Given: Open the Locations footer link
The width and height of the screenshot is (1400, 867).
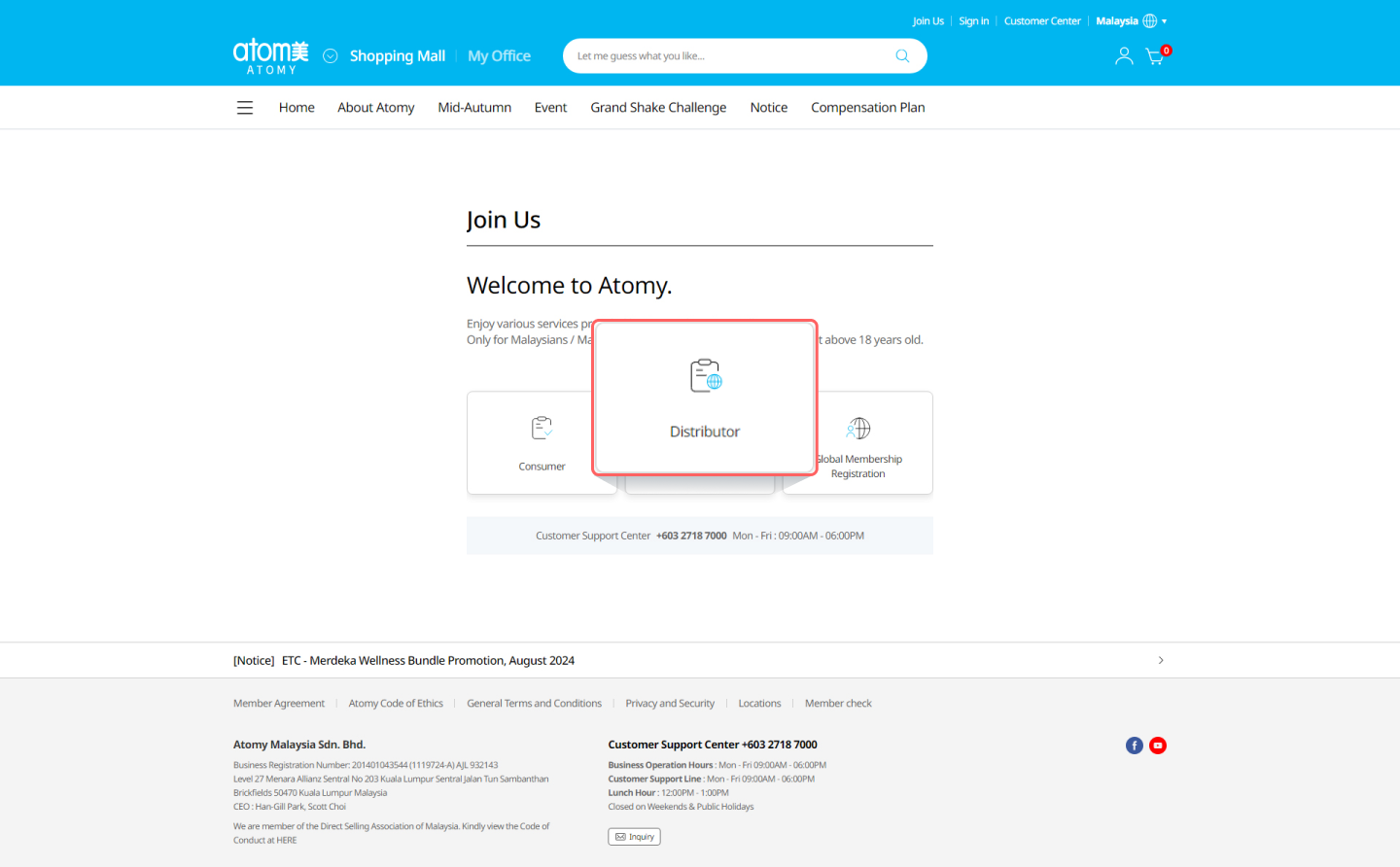Looking at the screenshot, I should [x=759, y=704].
